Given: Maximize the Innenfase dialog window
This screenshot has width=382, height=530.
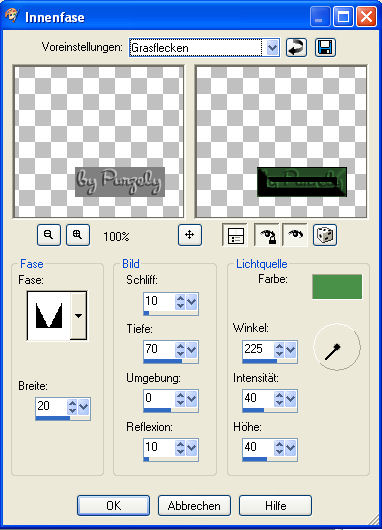Looking at the screenshot, I should click(x=343, y=17).
